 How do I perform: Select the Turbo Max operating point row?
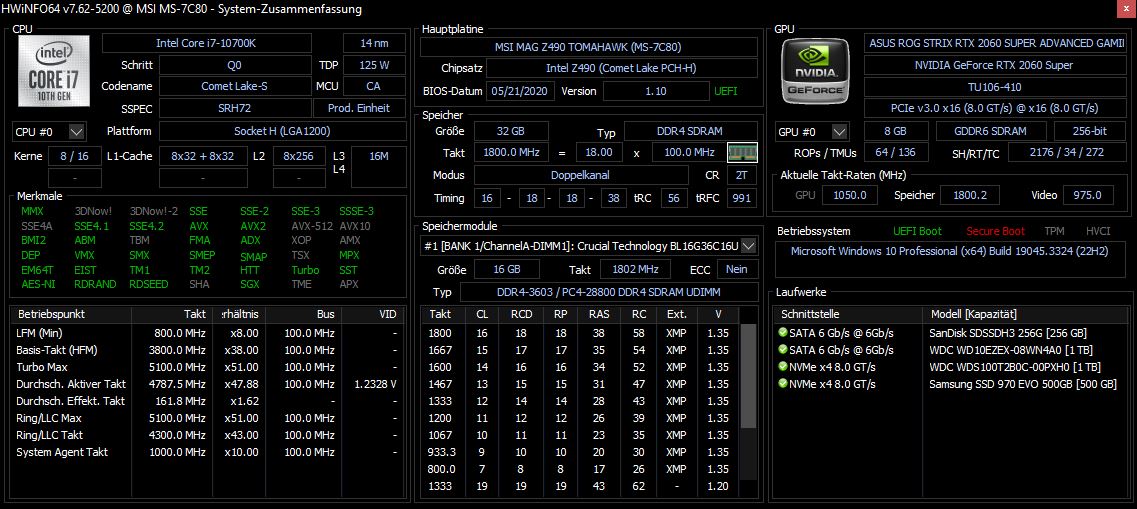209,367
